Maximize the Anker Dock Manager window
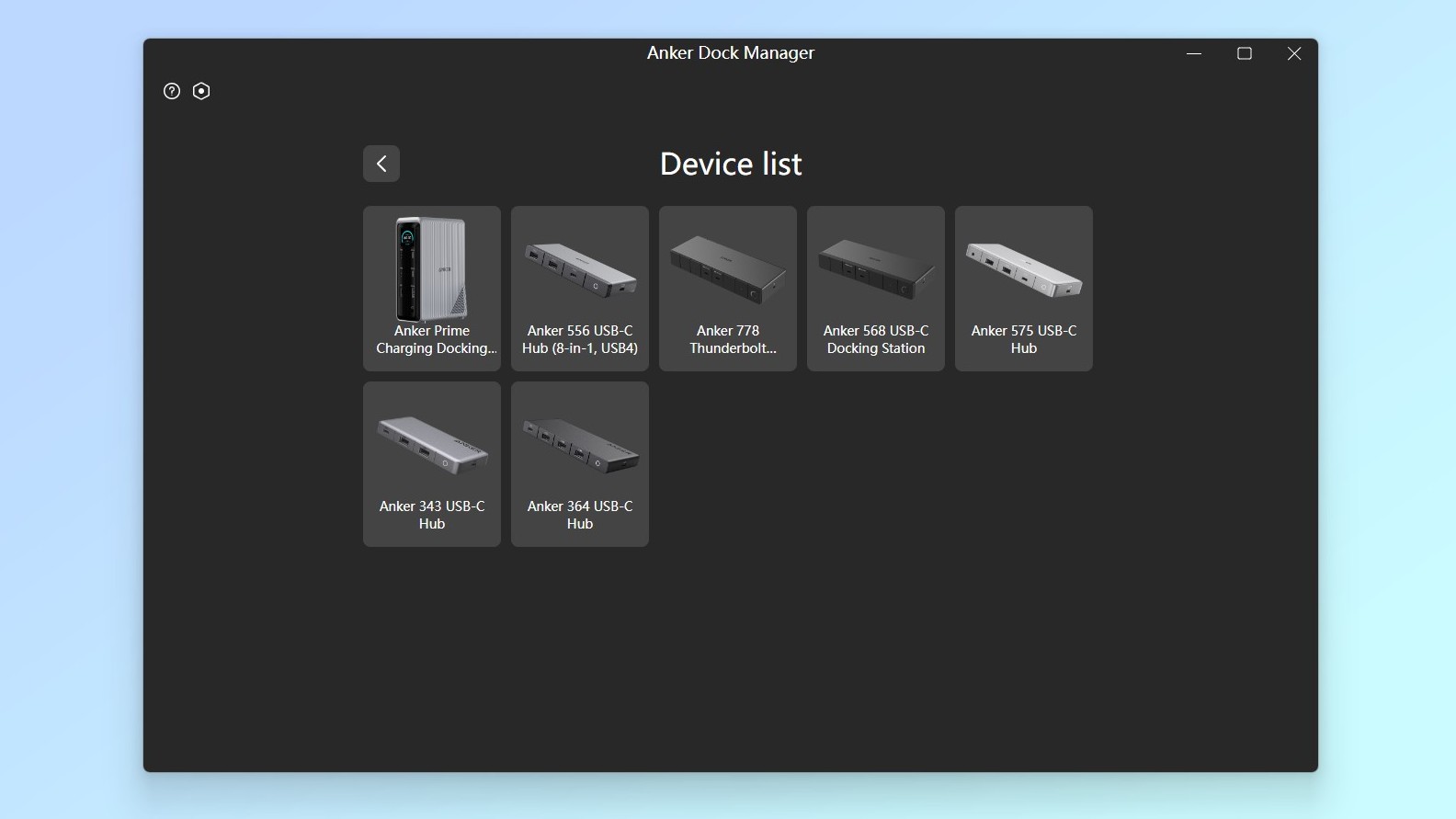Viewport: 1456px width, 819px height. pos(1245,53)
